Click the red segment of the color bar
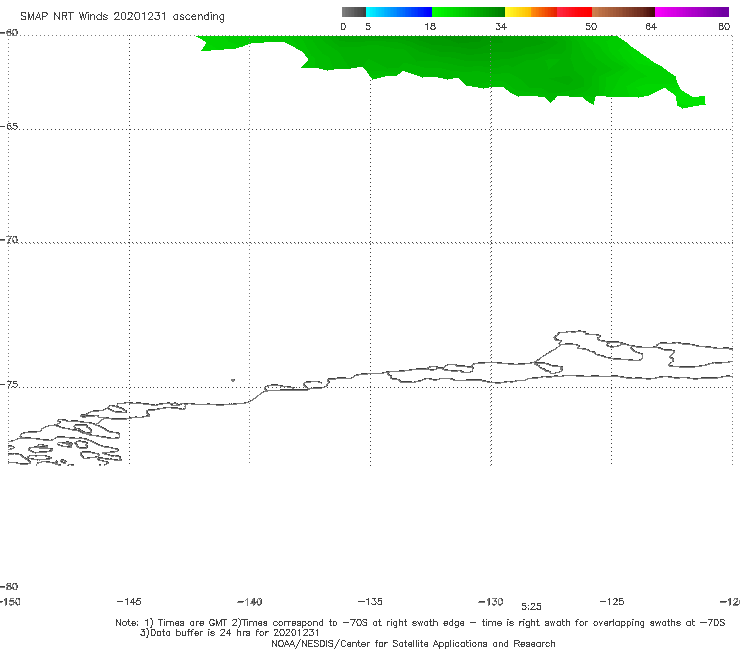The height and width of the screenshot is (650, 740). pyautogui.click(x=574, y=12)
